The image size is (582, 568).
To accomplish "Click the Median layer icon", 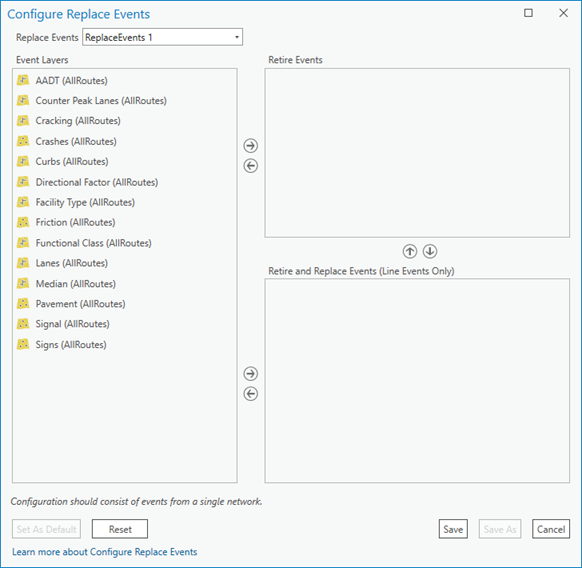I will coord(23,284).
